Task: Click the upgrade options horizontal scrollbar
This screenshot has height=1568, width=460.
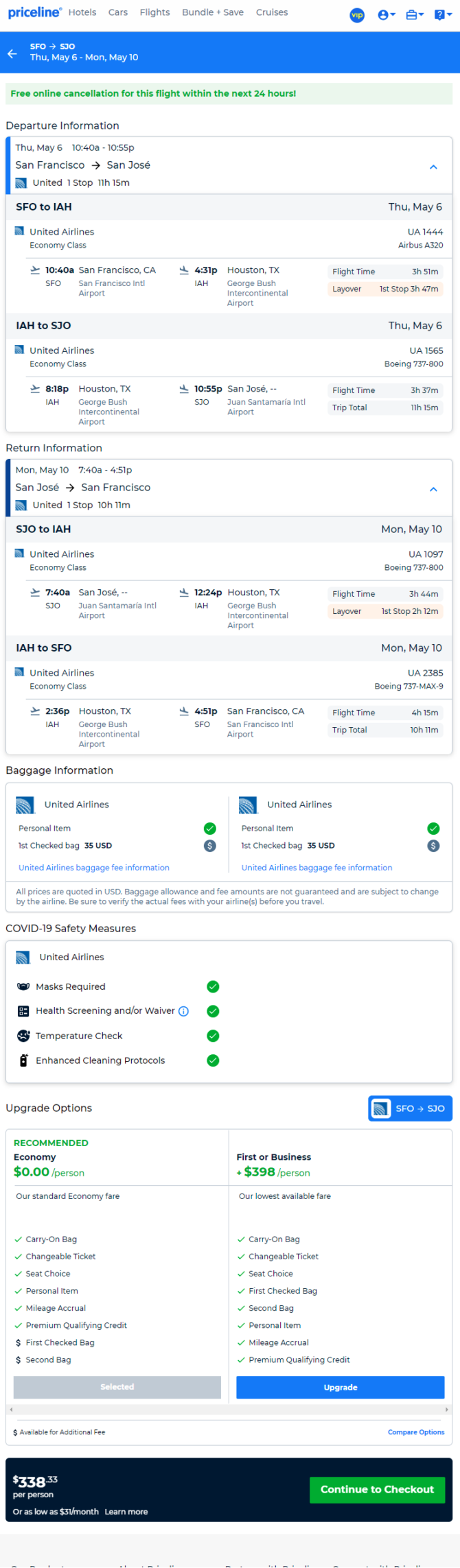Action: click(229, 1410)
